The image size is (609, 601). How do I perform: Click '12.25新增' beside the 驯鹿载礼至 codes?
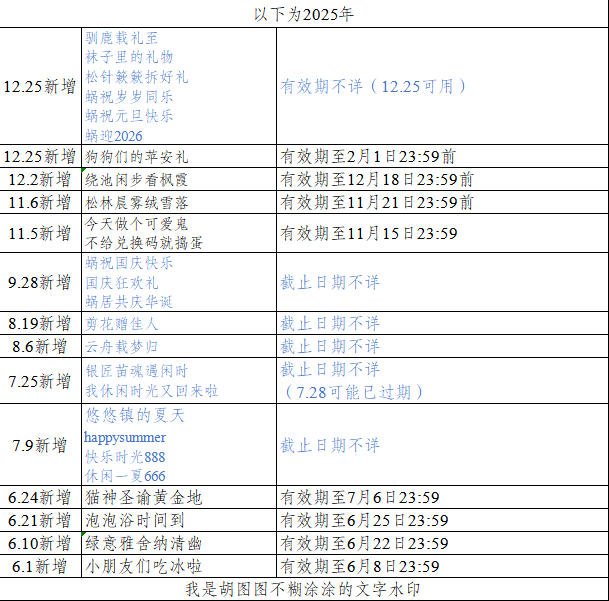pos(40,86)
